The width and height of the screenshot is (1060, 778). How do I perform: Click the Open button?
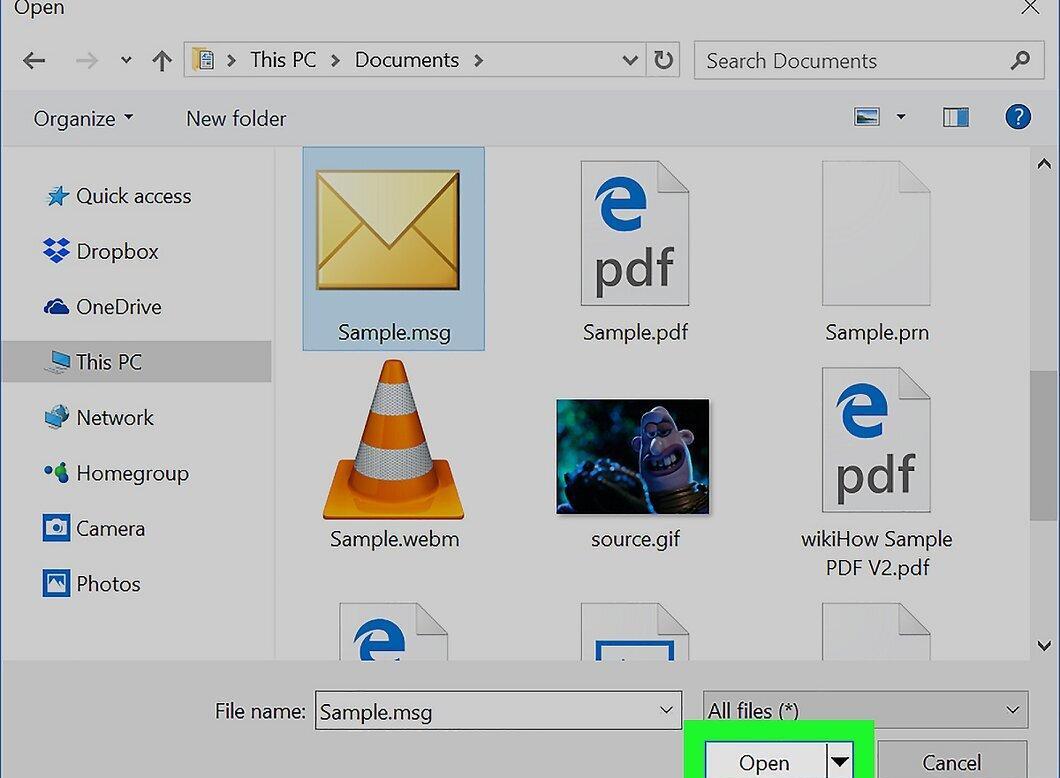(x=765, y=762)
